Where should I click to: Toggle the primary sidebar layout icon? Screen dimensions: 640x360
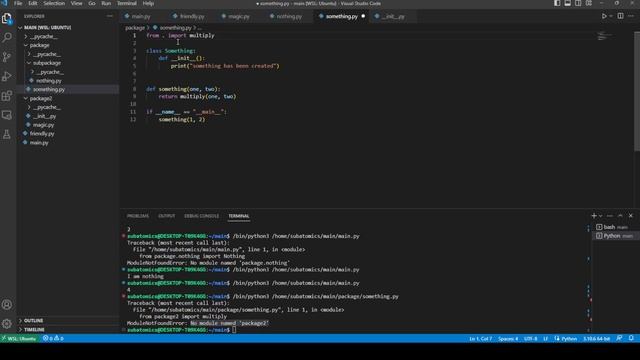click(x=557, y=3)
